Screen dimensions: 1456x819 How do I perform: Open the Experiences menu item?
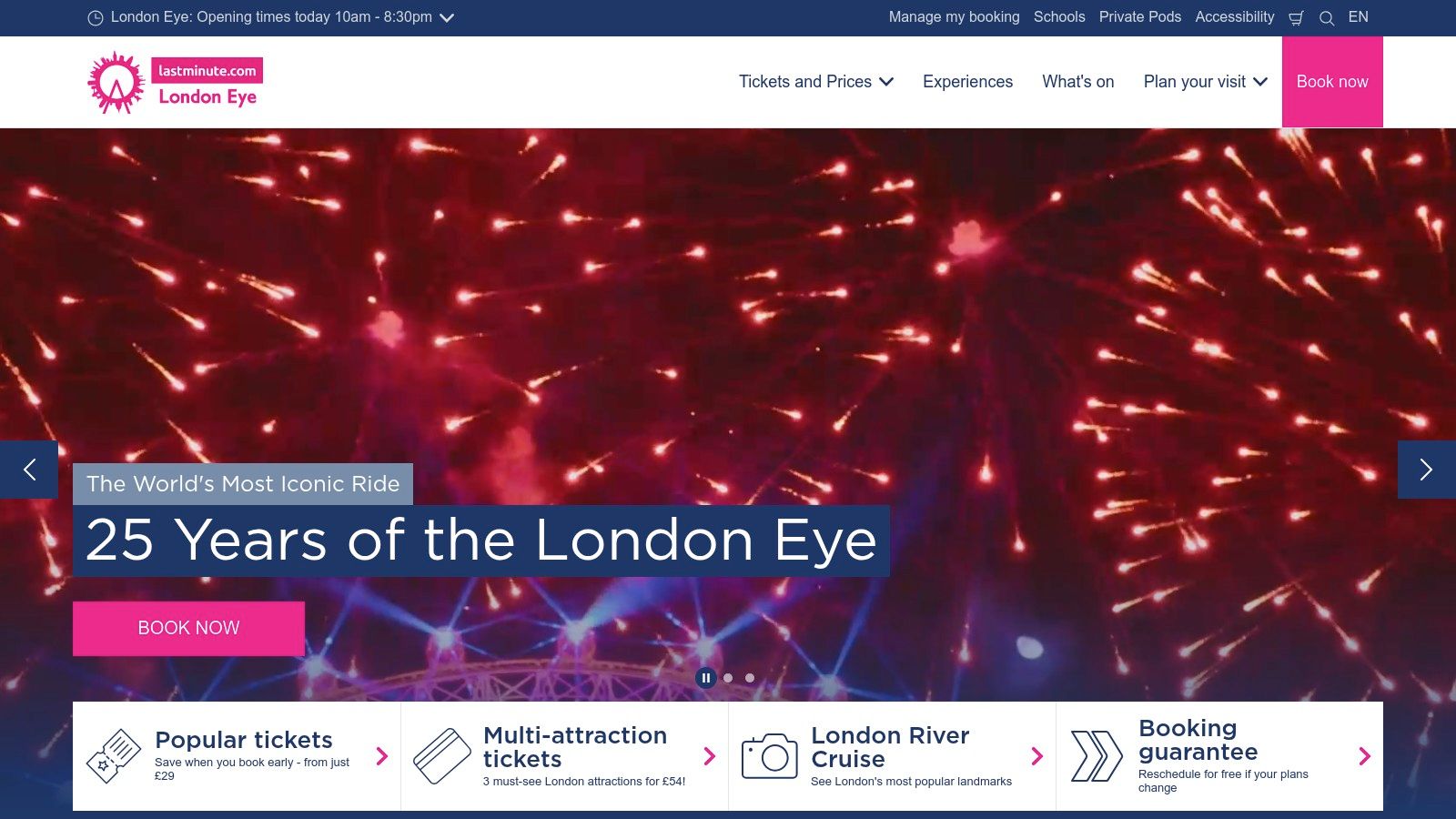pyautogui.click(x=967, y=82)
